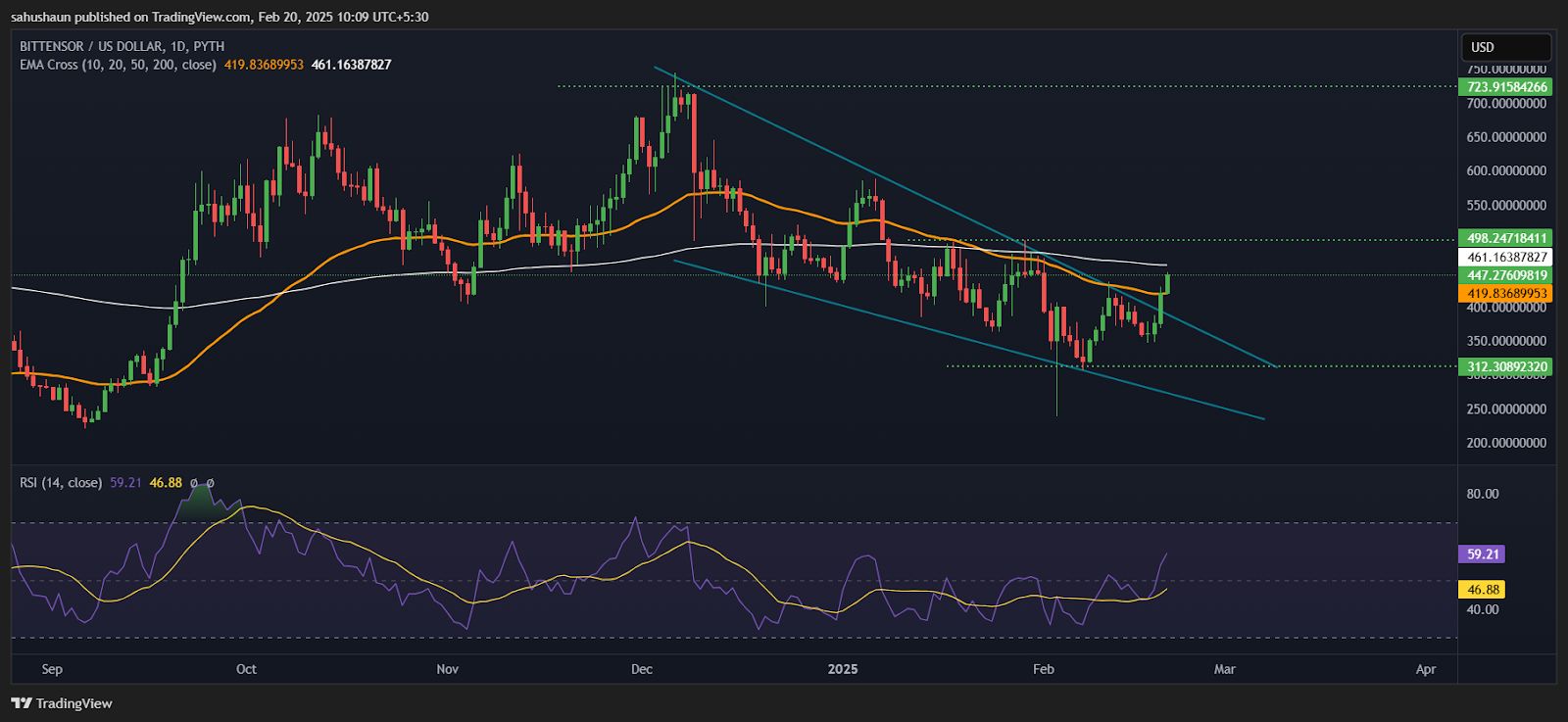Click the 250.00000000 price axis tick
Viewport: 1568px width, 722px height.
click(1507, 409)
